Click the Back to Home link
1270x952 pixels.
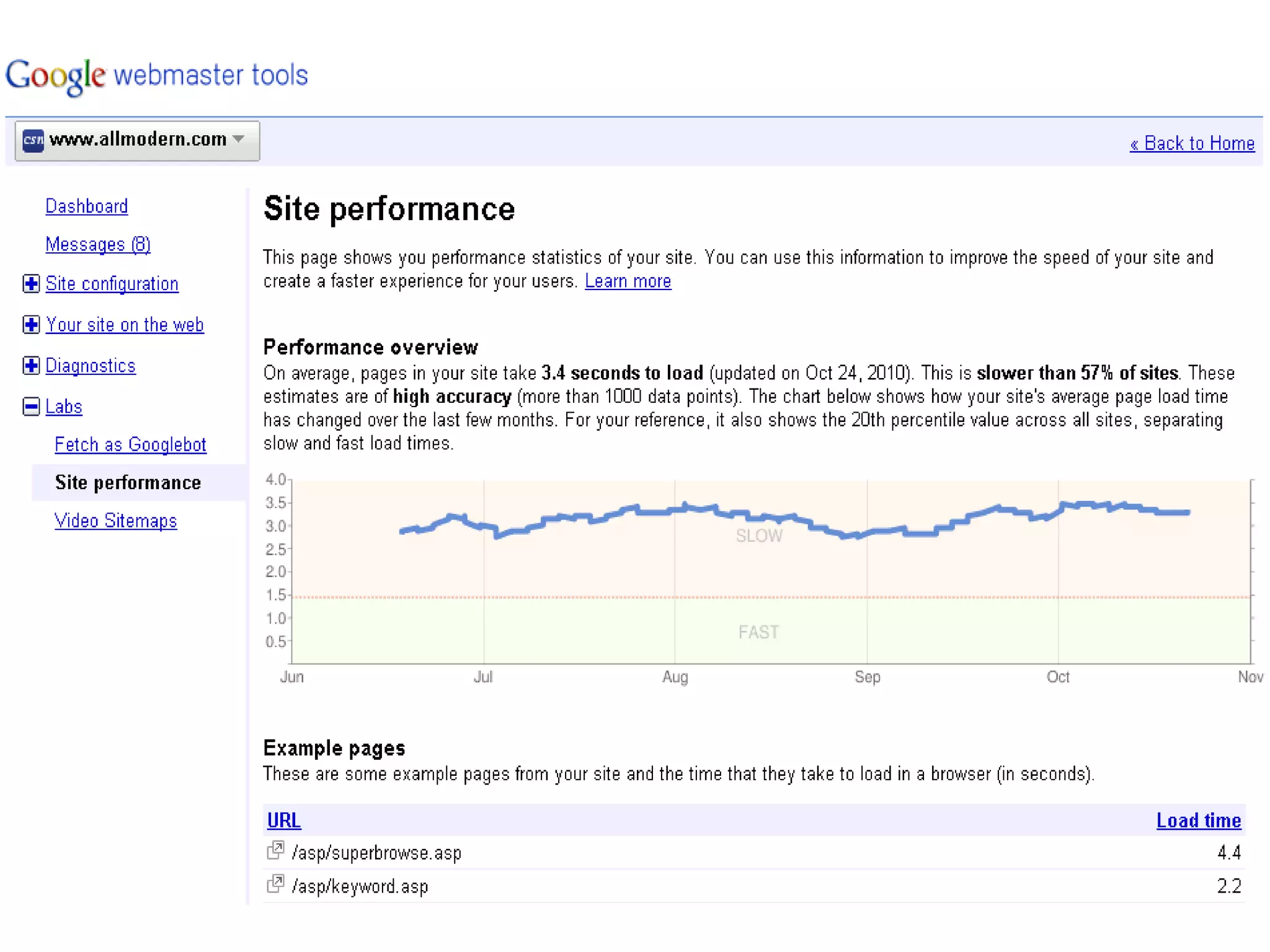click(x=1192, y=144)
